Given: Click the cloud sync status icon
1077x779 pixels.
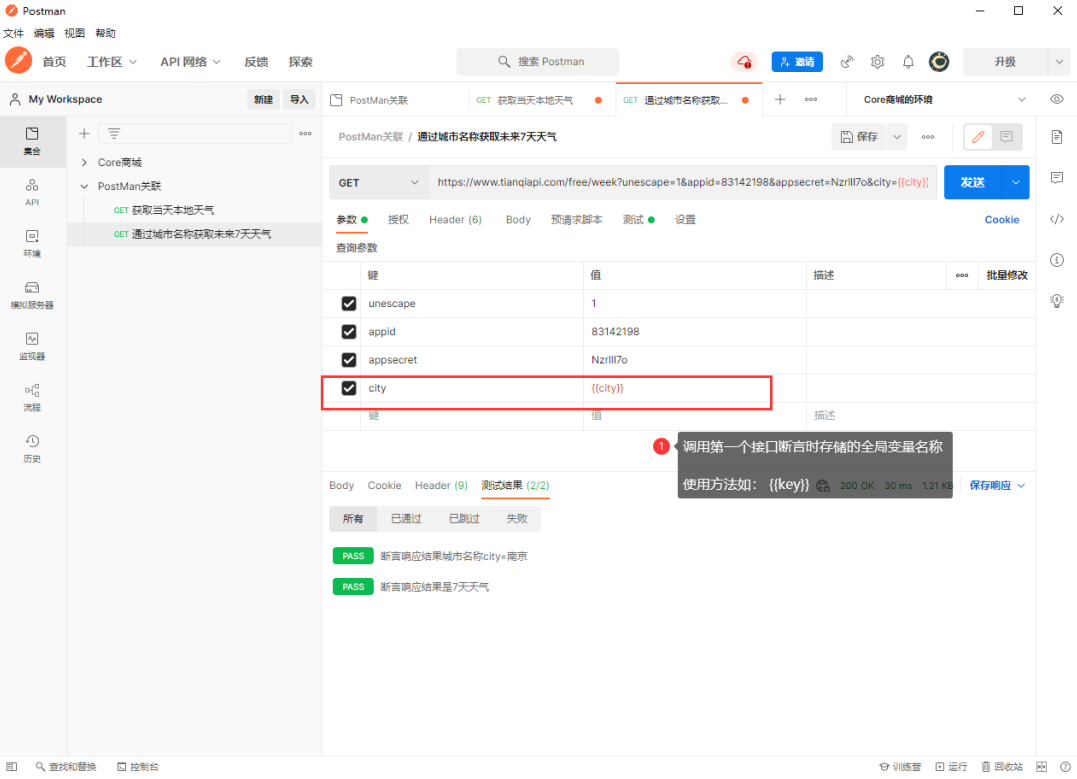Looking at the screenshot, I should click(744, 62).
